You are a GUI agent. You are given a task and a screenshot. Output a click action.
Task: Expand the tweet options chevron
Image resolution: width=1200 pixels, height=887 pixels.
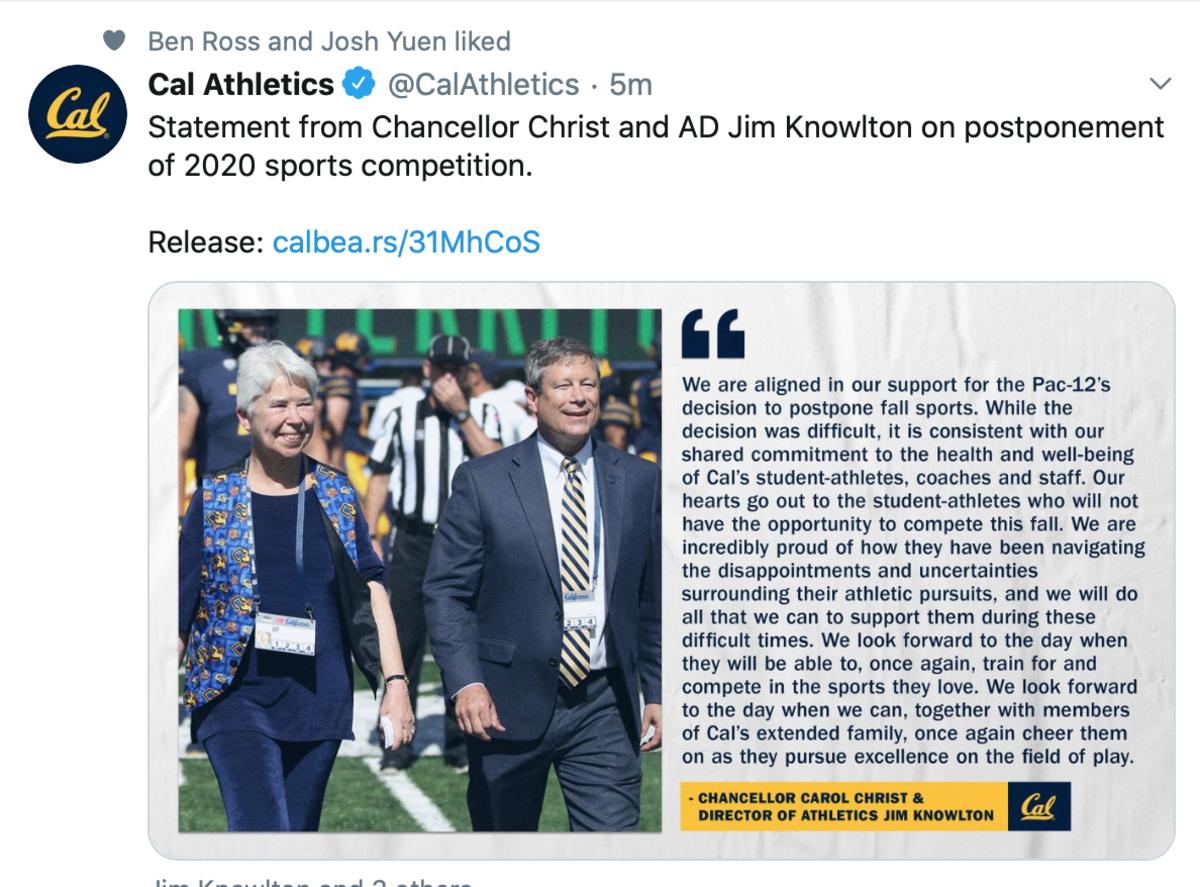(1160, 84)
